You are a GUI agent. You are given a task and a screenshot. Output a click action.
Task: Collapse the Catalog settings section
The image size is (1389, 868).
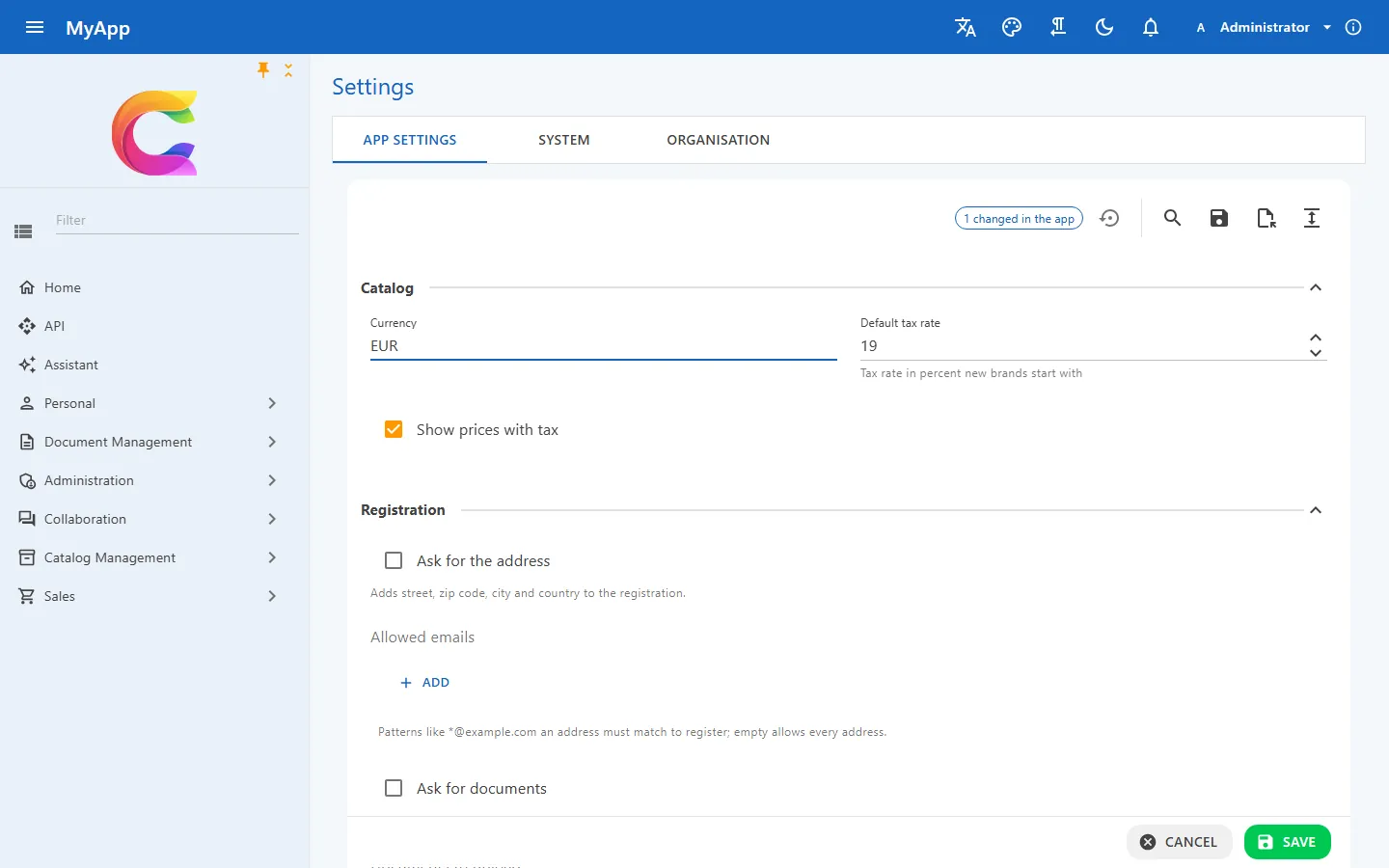[x=1316, y=287]
